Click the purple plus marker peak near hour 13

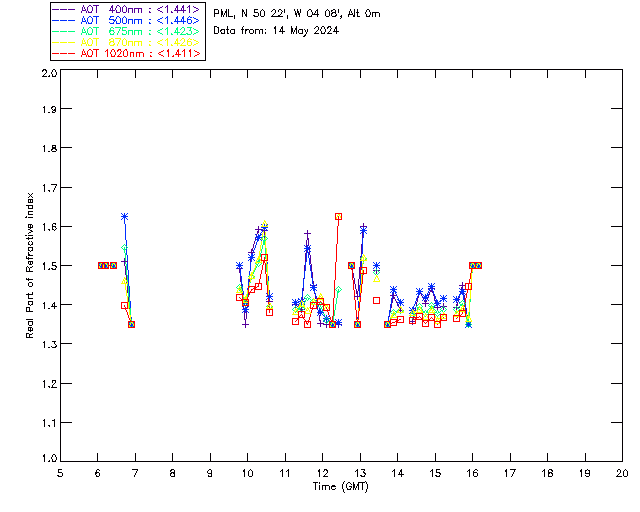tap(363, 226)
